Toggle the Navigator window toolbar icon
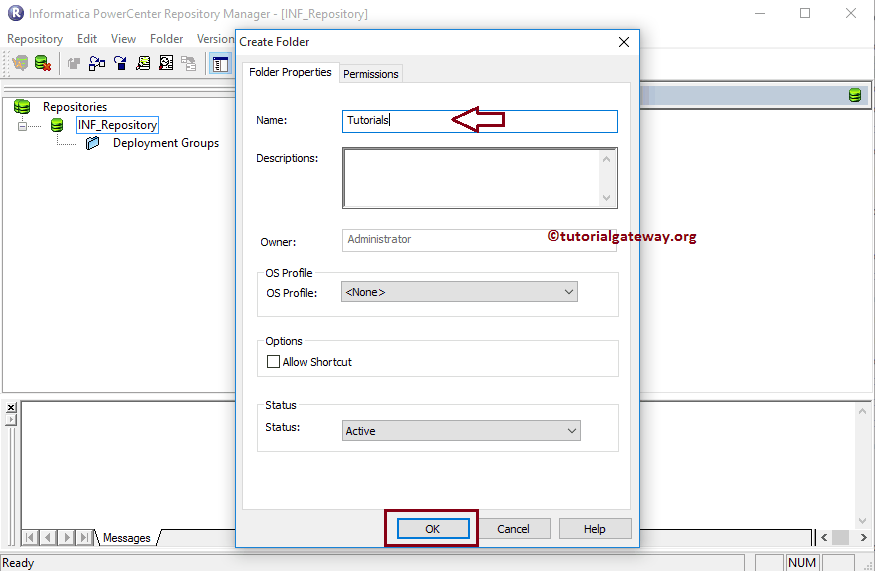 tap(220, 64)
